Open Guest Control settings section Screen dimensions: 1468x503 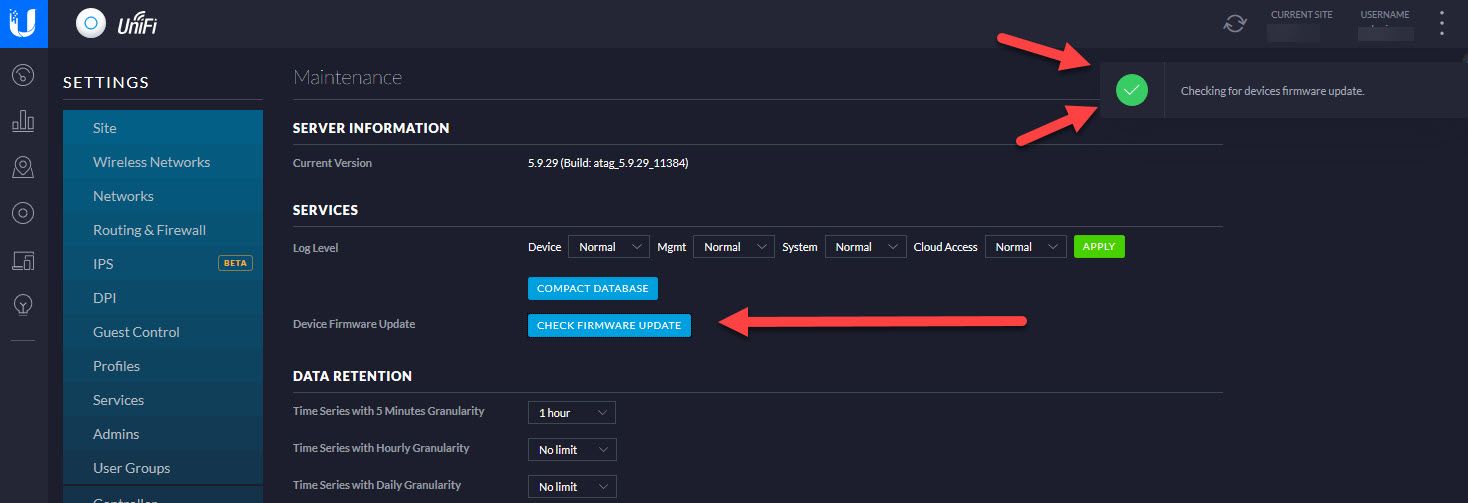(x=136, y=332)
